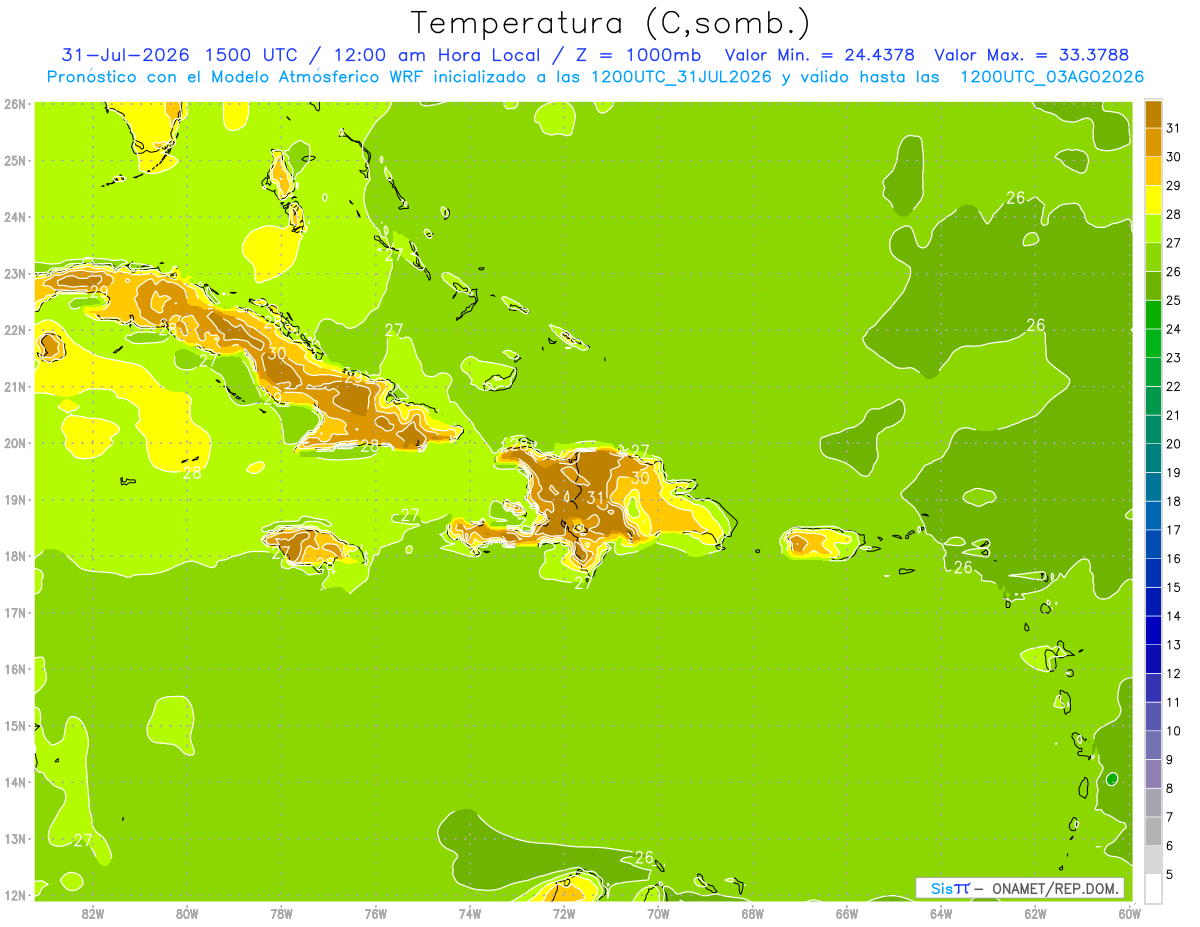This screenshot has width=1200, height=927.
Task: Select the yellow swatch between 28 and 29
Action: tap(1153, 200)
